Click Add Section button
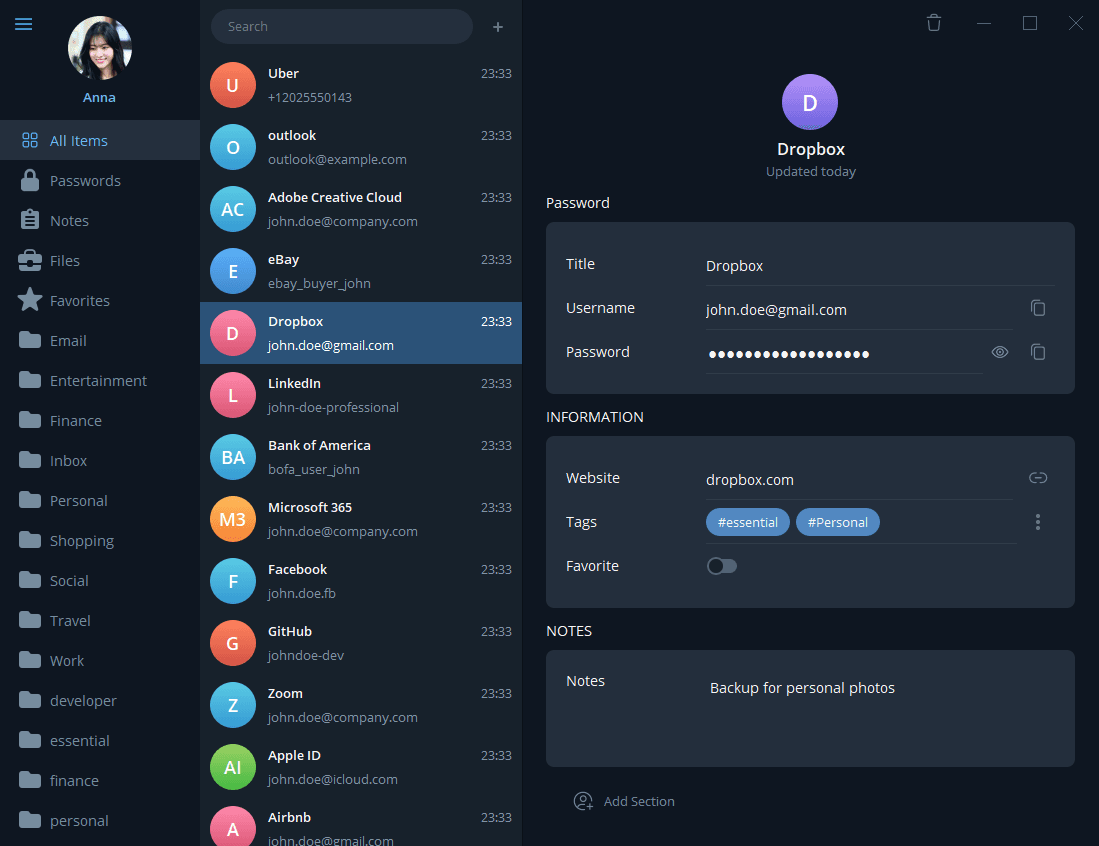Screen dimensions: 1099x846 tap(624, 801)
